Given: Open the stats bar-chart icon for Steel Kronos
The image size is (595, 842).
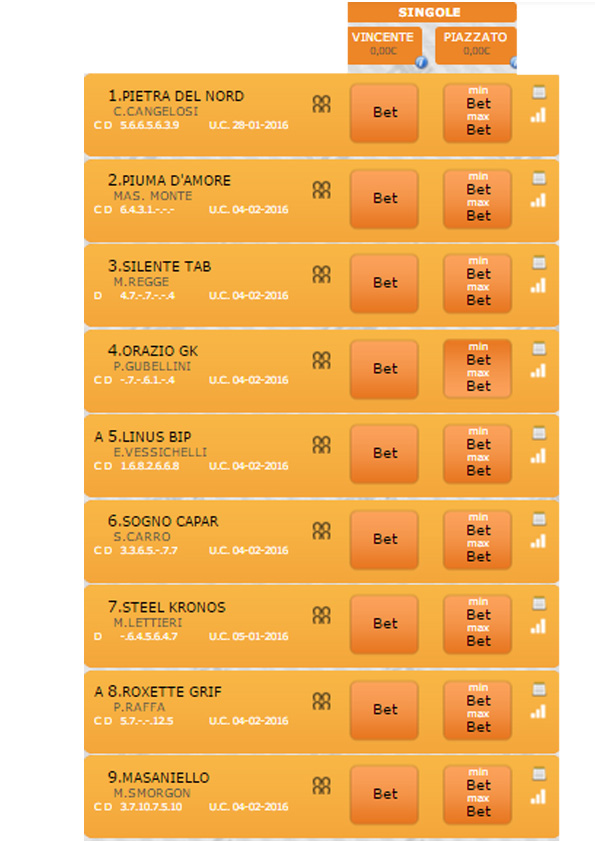Looking at the screenshot, I should click(538, 626).
